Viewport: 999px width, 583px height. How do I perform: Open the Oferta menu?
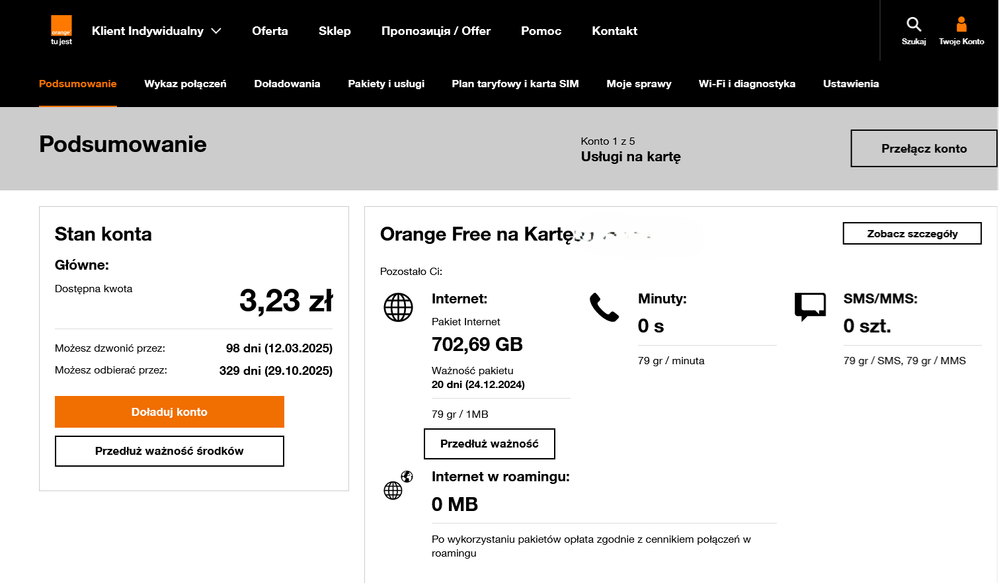[x=270, y=31]
